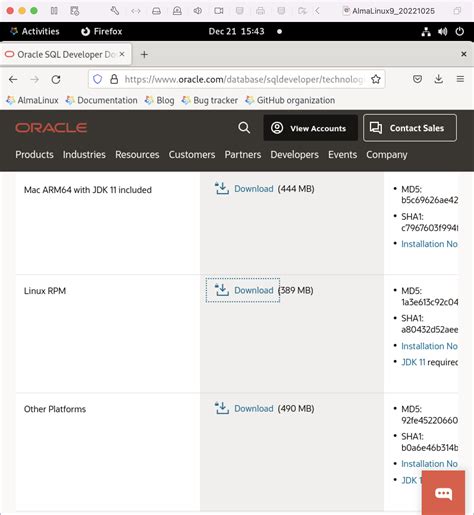Open Customers navigation menu
Image resolution: width=474 pixels, height=515 pixels.
pyautogui.click(x=192, y=155)
